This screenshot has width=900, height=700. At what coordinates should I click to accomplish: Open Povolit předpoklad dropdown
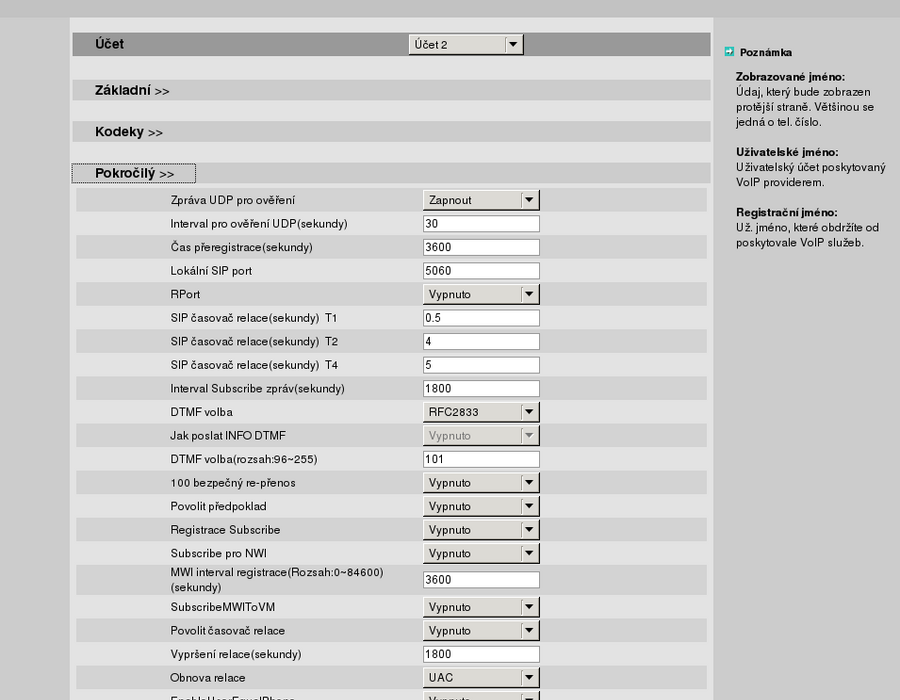481,506
